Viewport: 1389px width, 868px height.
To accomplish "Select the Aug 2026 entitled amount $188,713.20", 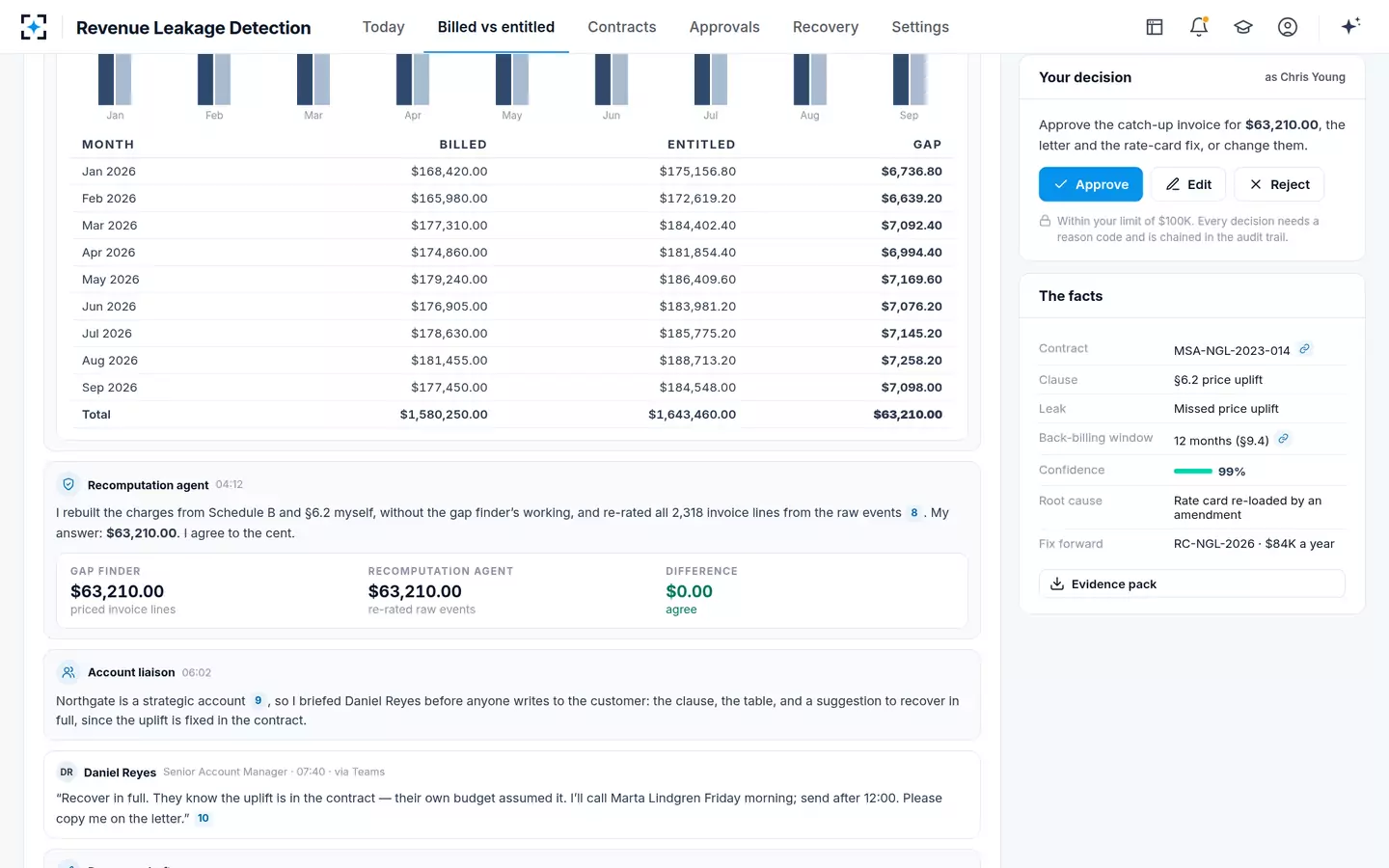I will tap(697, 360).
